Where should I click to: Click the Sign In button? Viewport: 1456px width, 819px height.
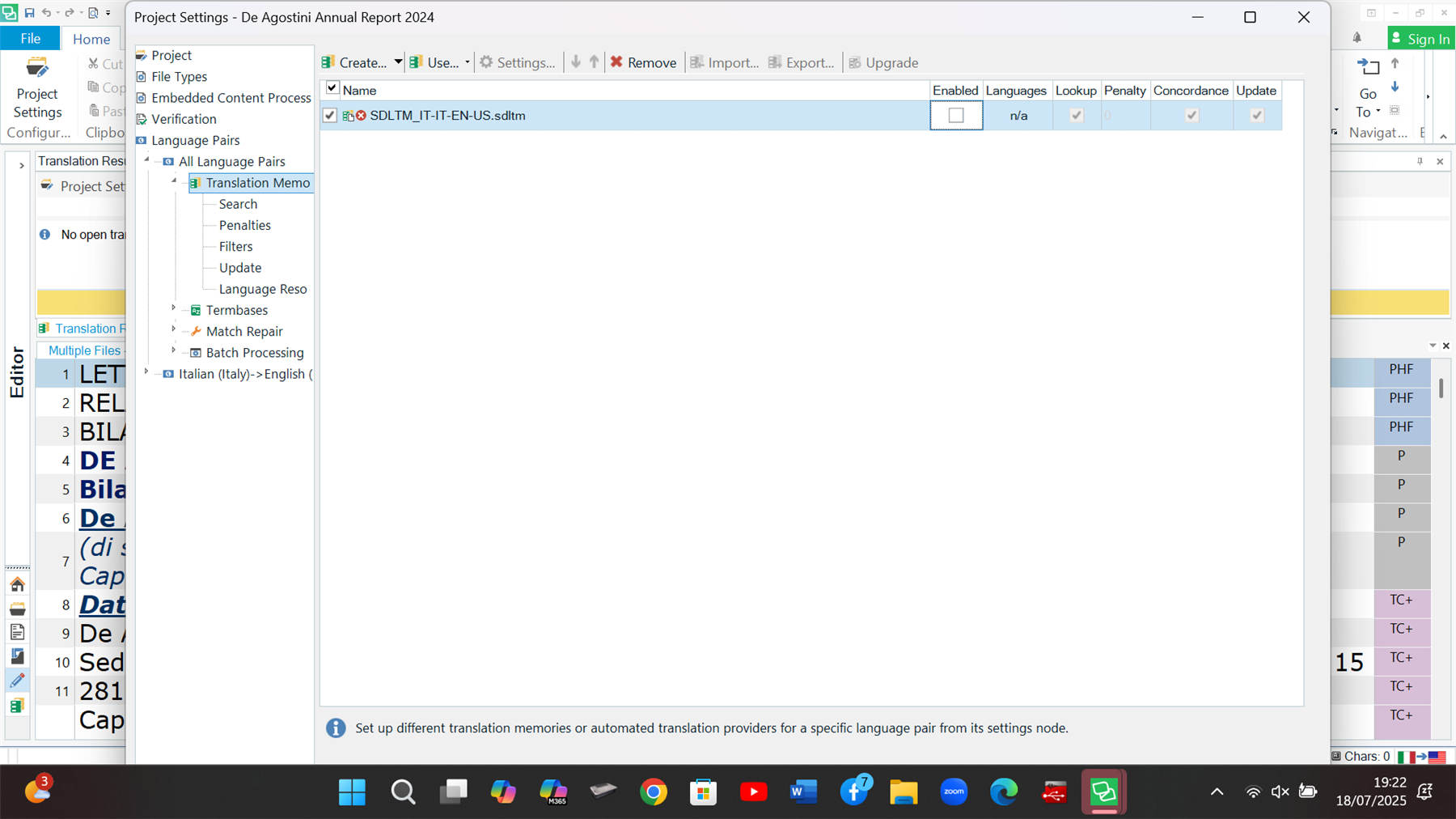click(x=1420, y=38)
